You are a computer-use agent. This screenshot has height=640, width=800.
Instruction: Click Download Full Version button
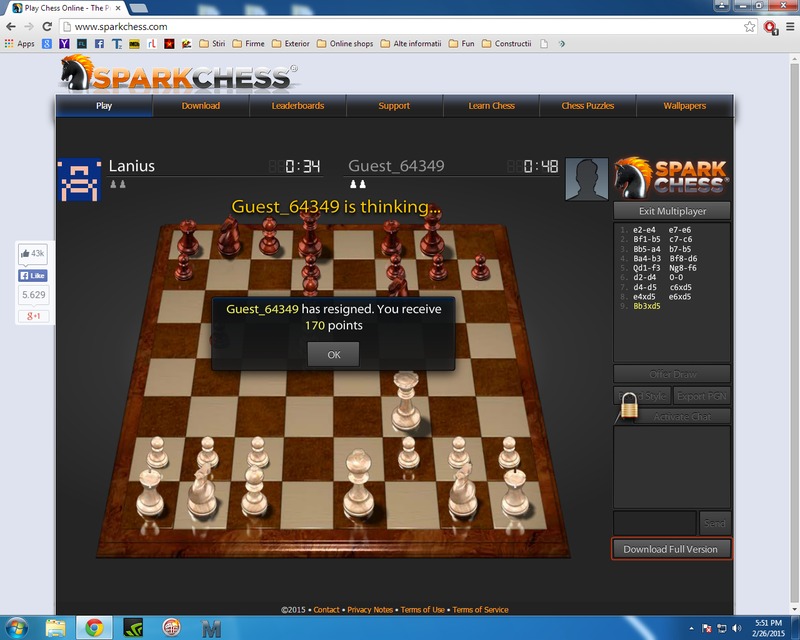point(671,549)
